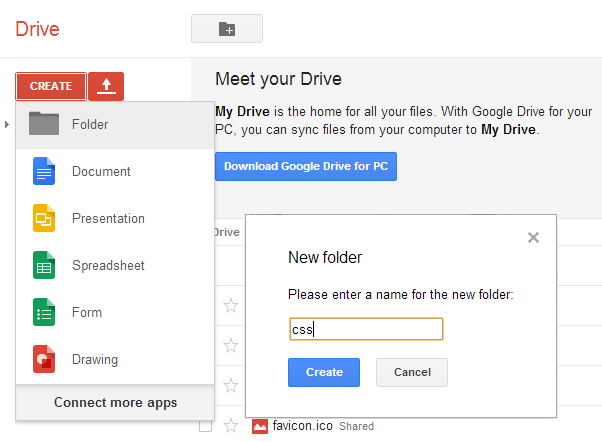Image resolution: width=602 pixels, height=442 pixels.
Task: Click the favicon.ico image file icon
Action: [261, 426]
